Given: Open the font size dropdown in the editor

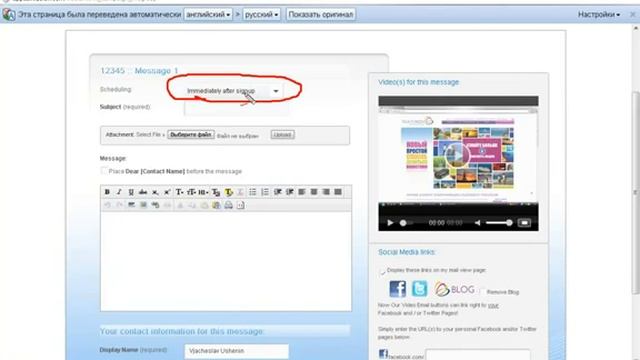Looking at the screenshot, I should 191,192.
